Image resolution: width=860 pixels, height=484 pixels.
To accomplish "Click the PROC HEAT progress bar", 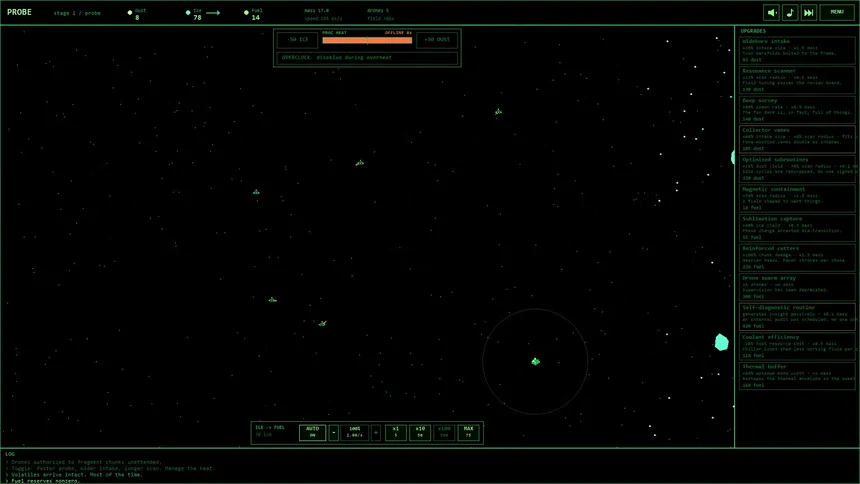I will point(366,40).
